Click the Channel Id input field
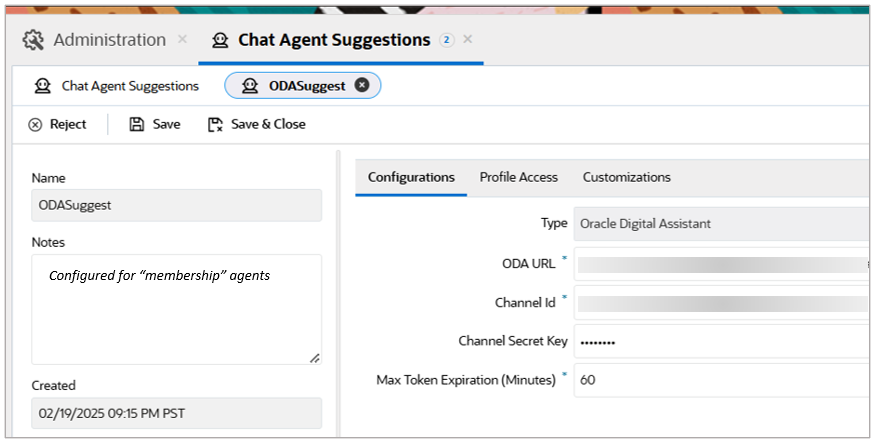This screenshot has width=873, height=441. click(720, 302)
